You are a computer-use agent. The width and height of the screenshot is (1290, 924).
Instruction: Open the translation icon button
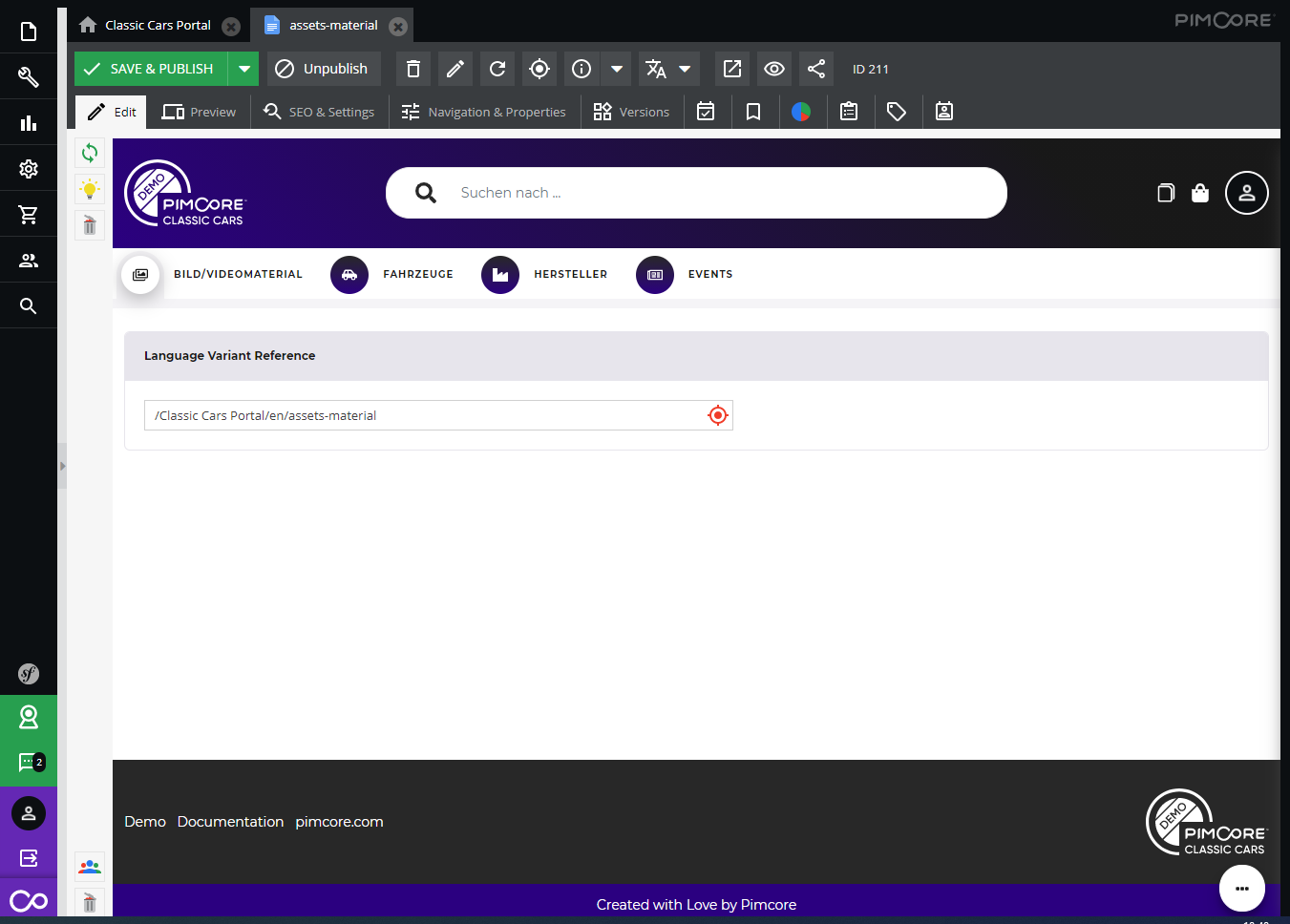[656, 69]
